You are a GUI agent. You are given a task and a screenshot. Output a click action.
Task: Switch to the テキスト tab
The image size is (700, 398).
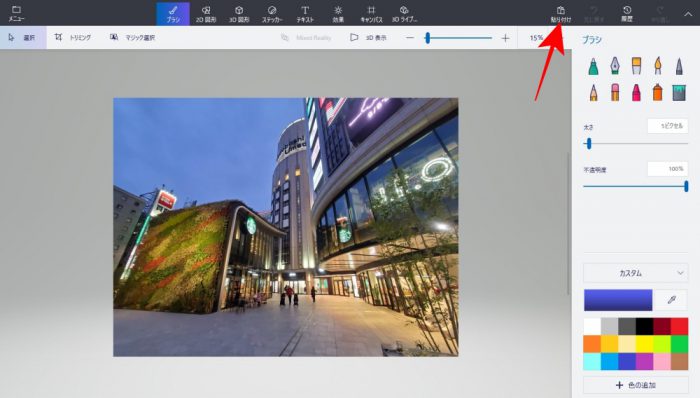point(305,13)
